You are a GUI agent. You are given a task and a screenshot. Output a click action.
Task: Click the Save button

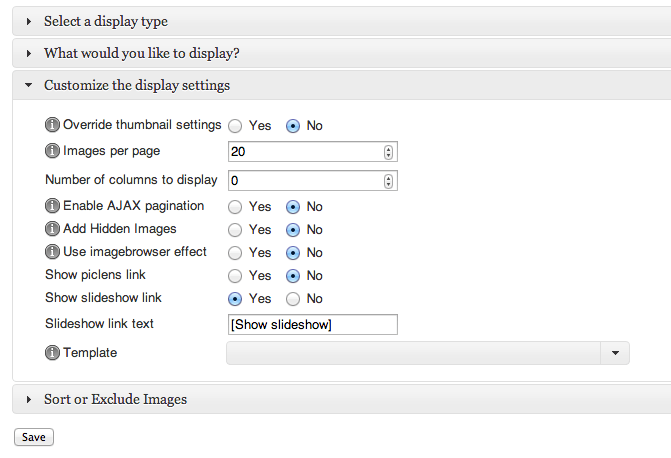tap(34, 437)
